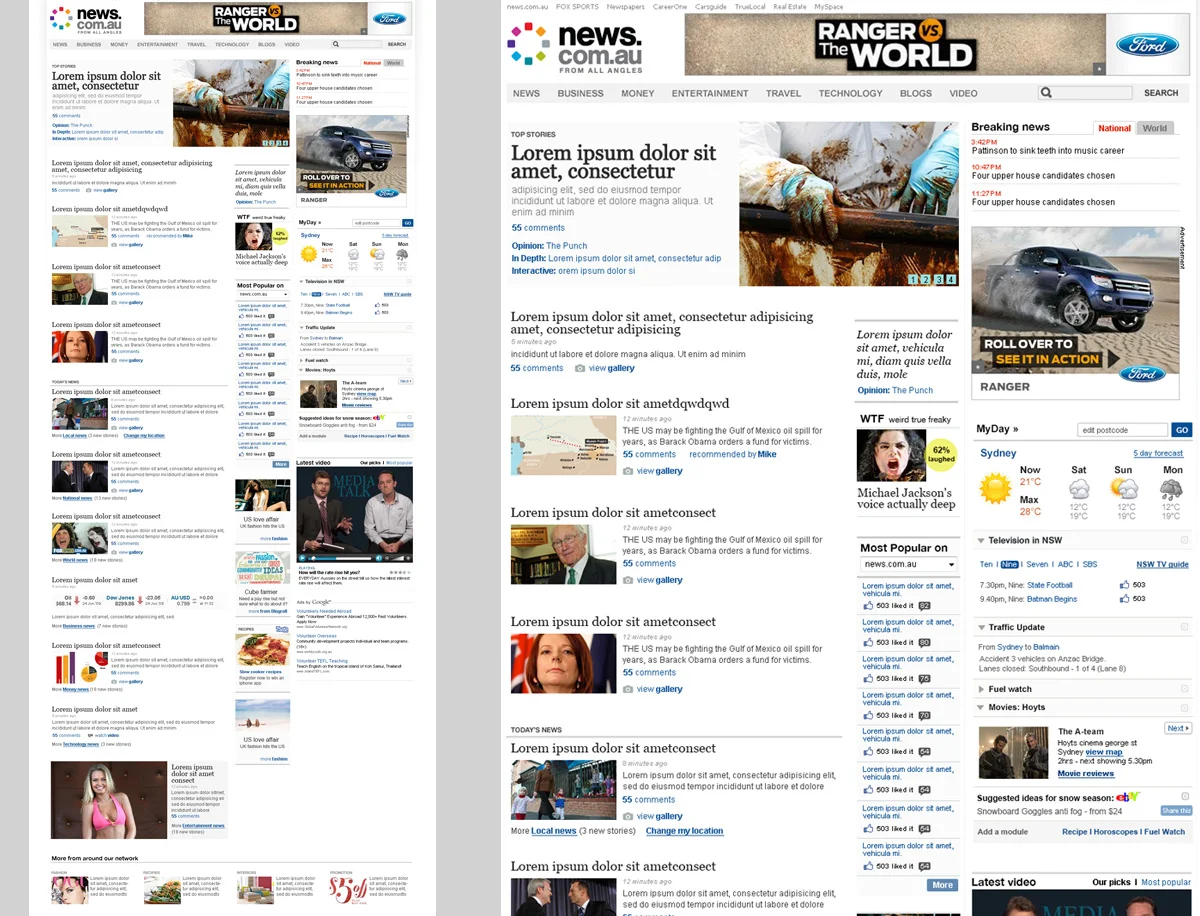
Task: Open the VIDEO menu on the enlarged page
Action: coord(963,93)
